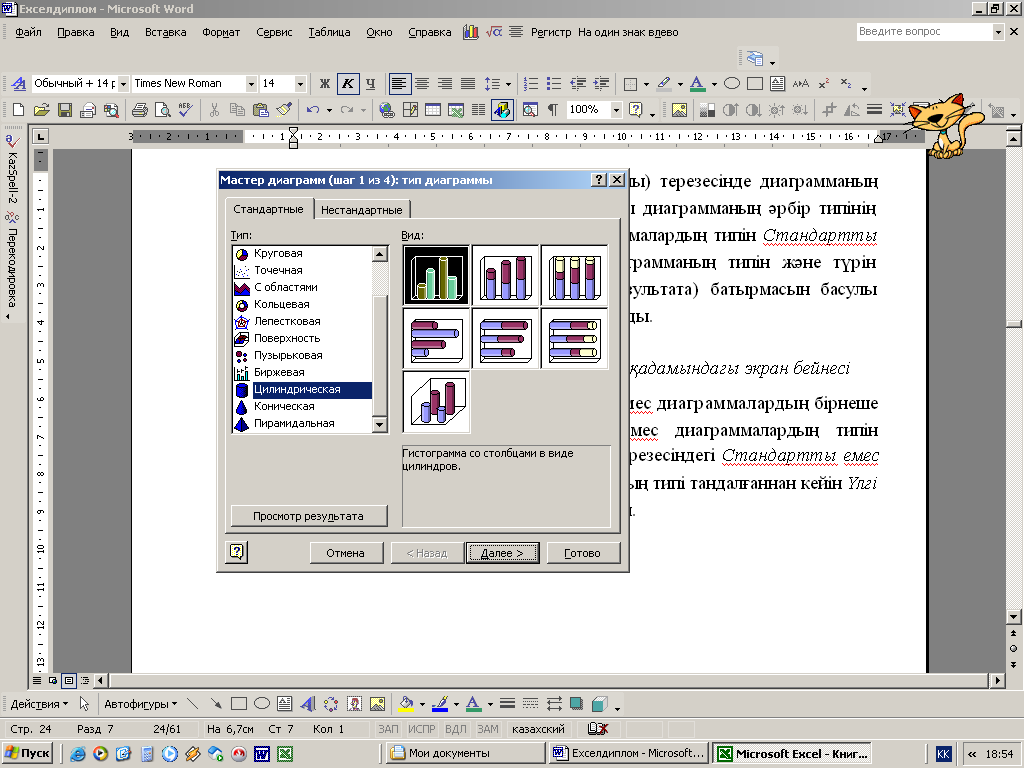Screen dimensions: 1024x768
Task: Open the Формат menu
Action: (221, 32)
